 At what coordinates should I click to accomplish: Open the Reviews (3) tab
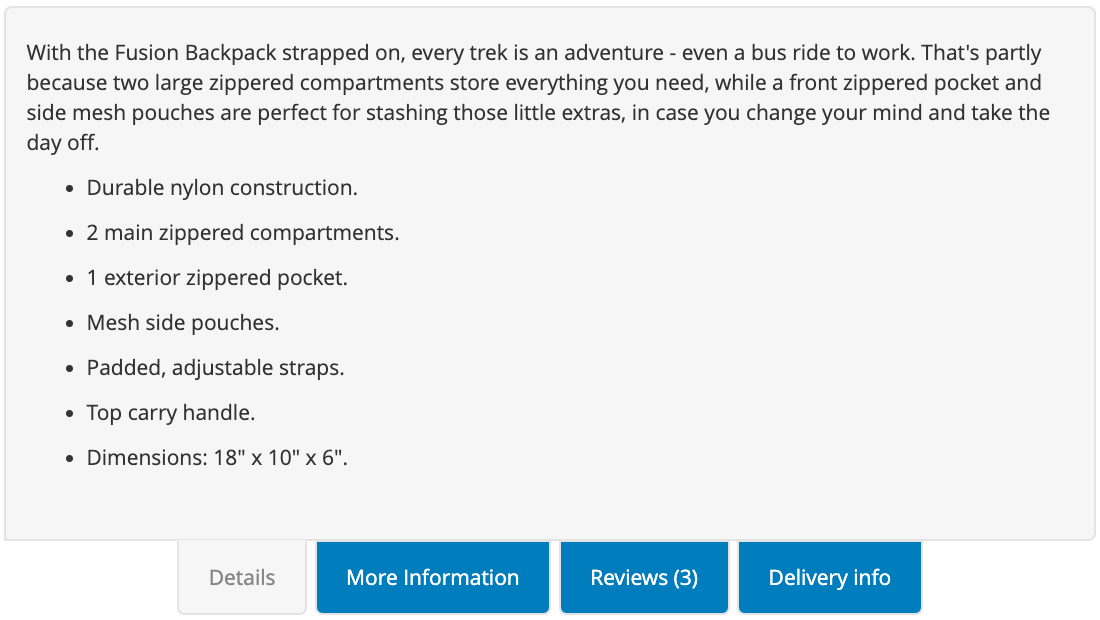click(x=644, y=577)
